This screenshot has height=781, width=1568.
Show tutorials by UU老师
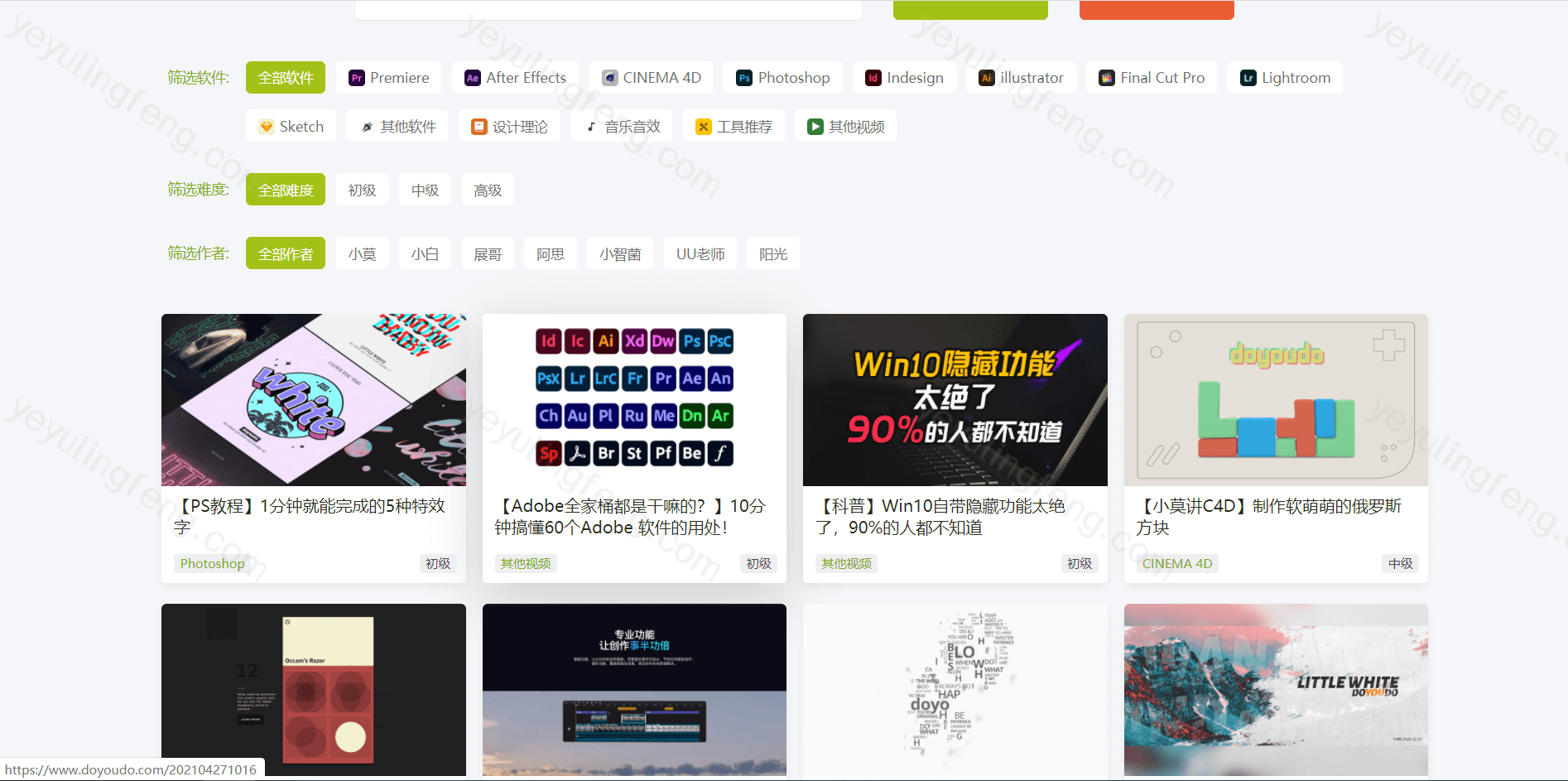click(x=700, y=253)
